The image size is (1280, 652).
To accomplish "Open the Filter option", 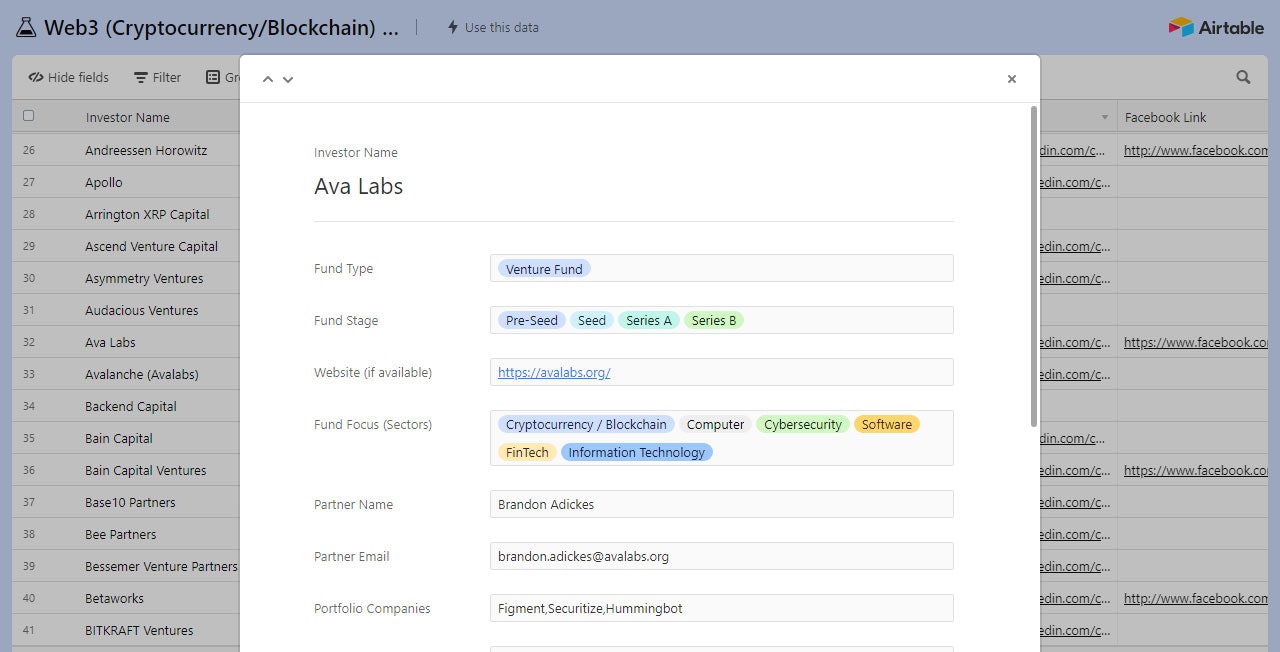I will (158, 77).
